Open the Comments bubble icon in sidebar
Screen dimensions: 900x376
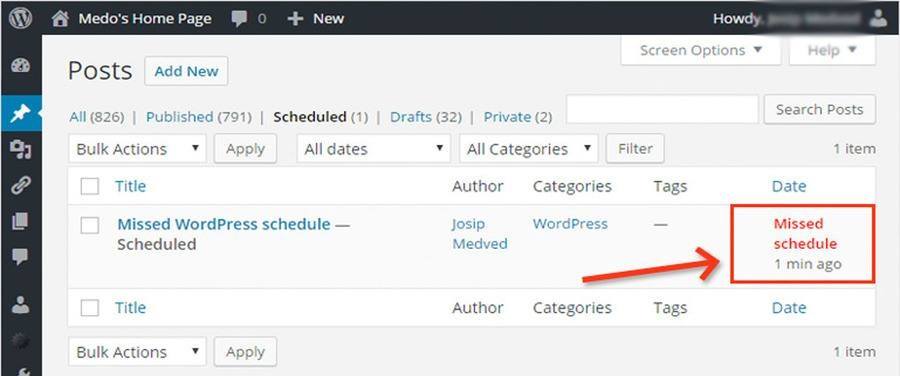(x=21, y=257)
